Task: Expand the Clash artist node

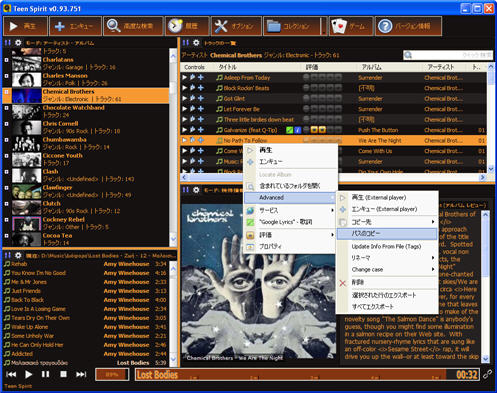Action: click(x=6, y=172)
